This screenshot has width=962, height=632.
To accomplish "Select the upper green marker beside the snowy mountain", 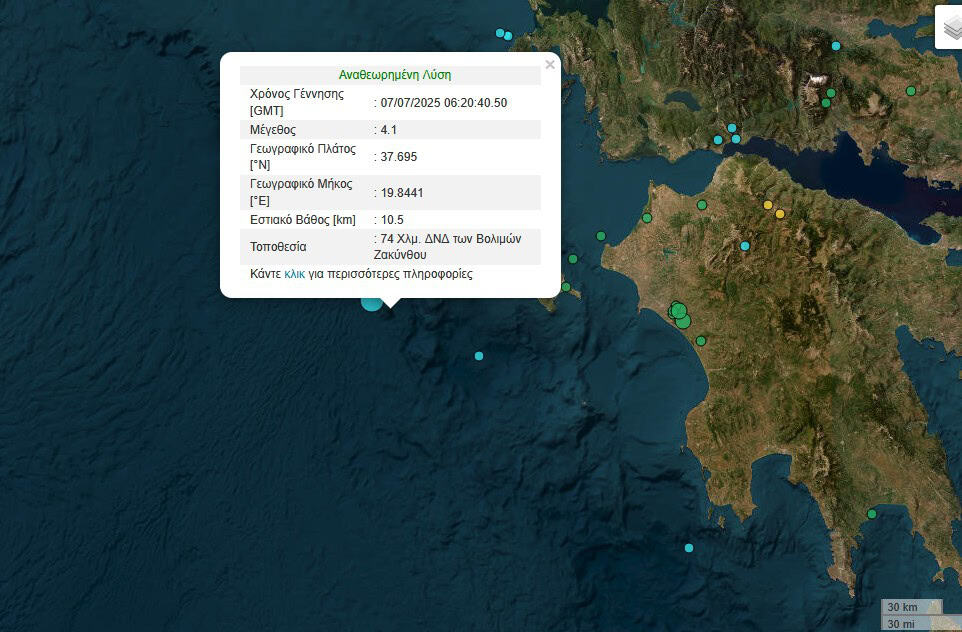I will [x=830, y=93].
